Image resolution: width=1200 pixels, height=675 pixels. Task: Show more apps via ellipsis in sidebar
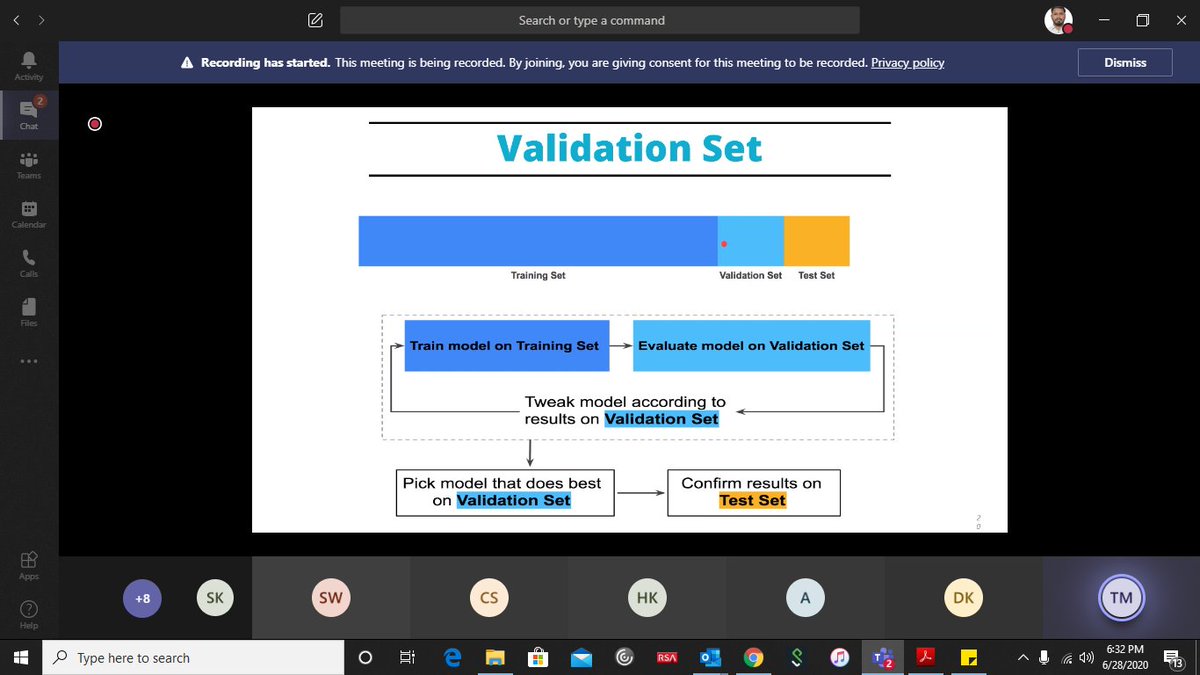pos(29,361)
